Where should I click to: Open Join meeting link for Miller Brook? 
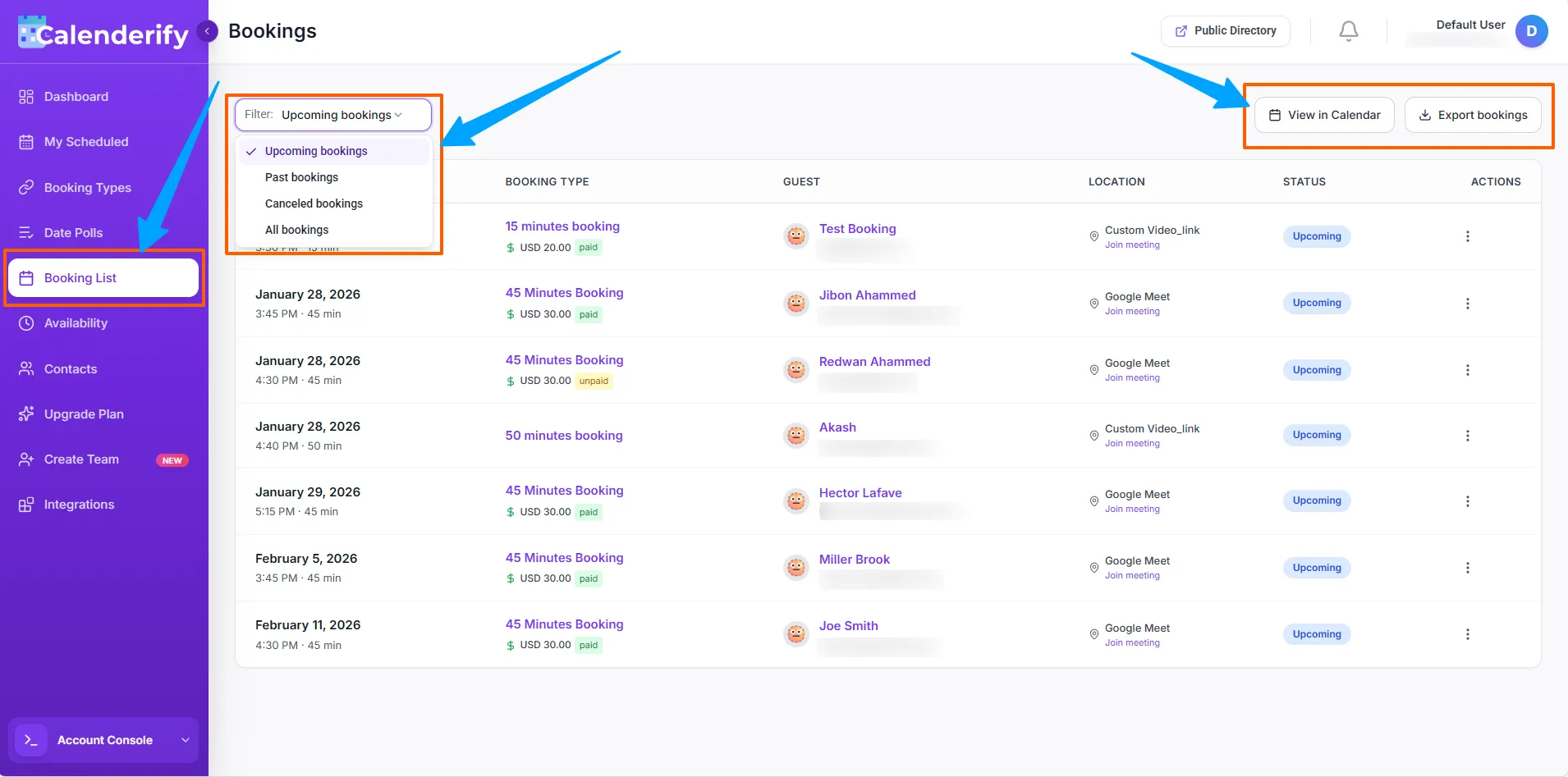[1132, 576]
